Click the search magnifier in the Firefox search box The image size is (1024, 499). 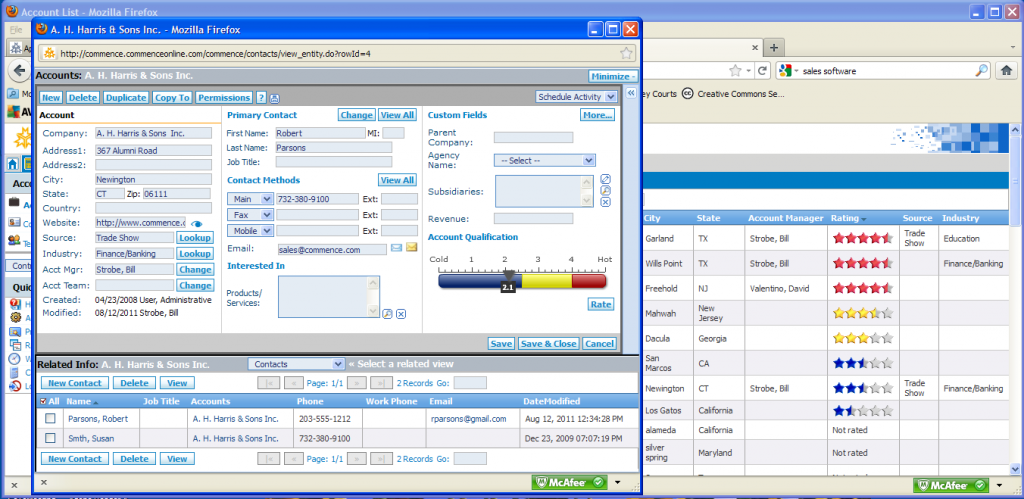coord(982,71)
